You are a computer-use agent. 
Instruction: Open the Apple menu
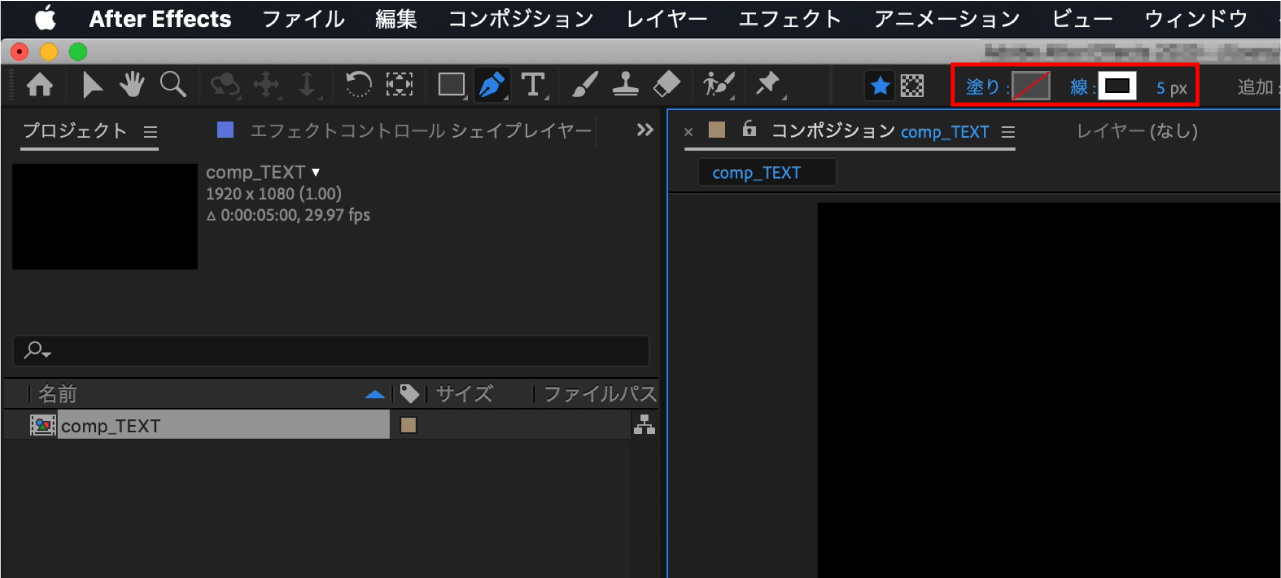coord(45,19)
